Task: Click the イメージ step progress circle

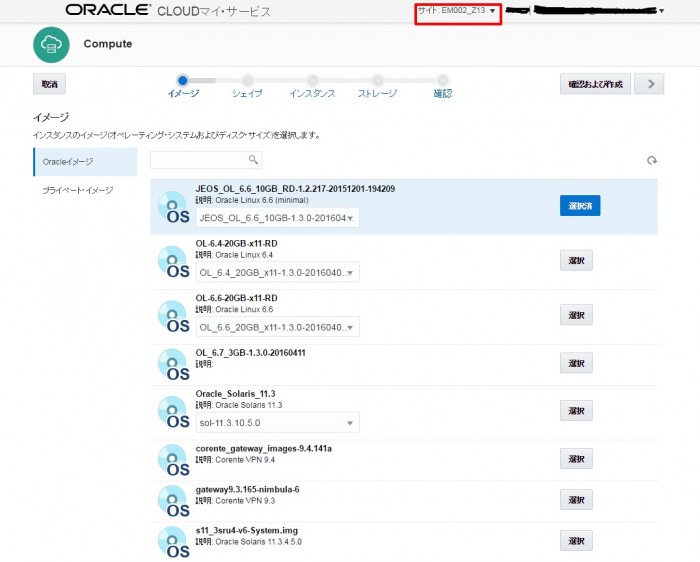Action: click(182, 81)
